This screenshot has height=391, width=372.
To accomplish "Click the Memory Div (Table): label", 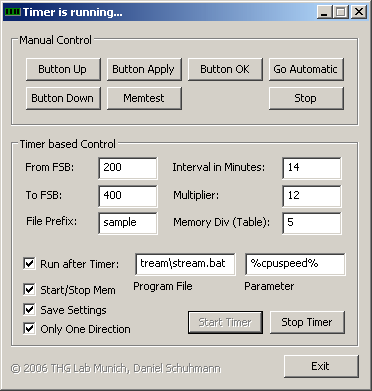I will (222, 222).
